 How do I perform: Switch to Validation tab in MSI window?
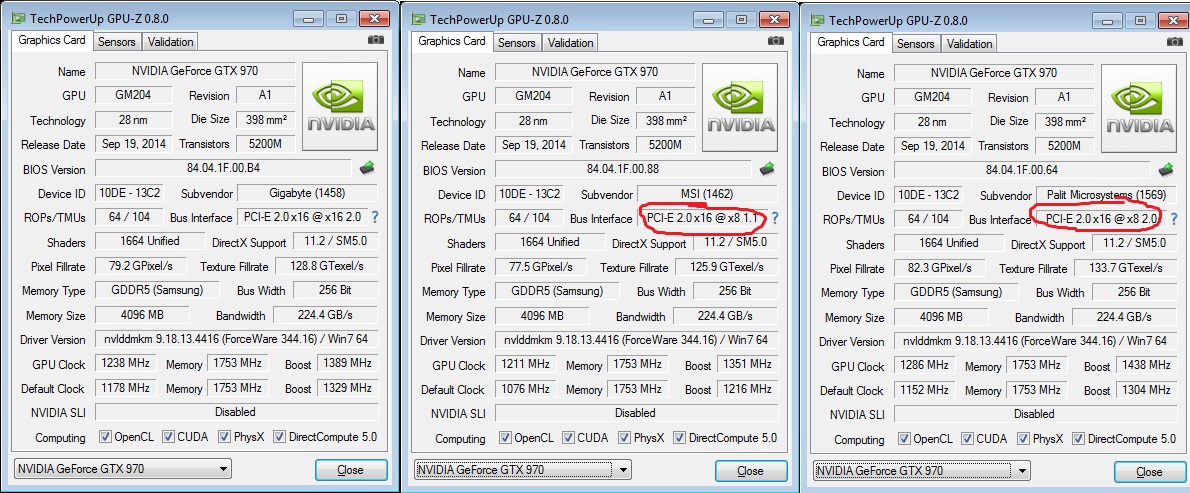click(570, 42)
